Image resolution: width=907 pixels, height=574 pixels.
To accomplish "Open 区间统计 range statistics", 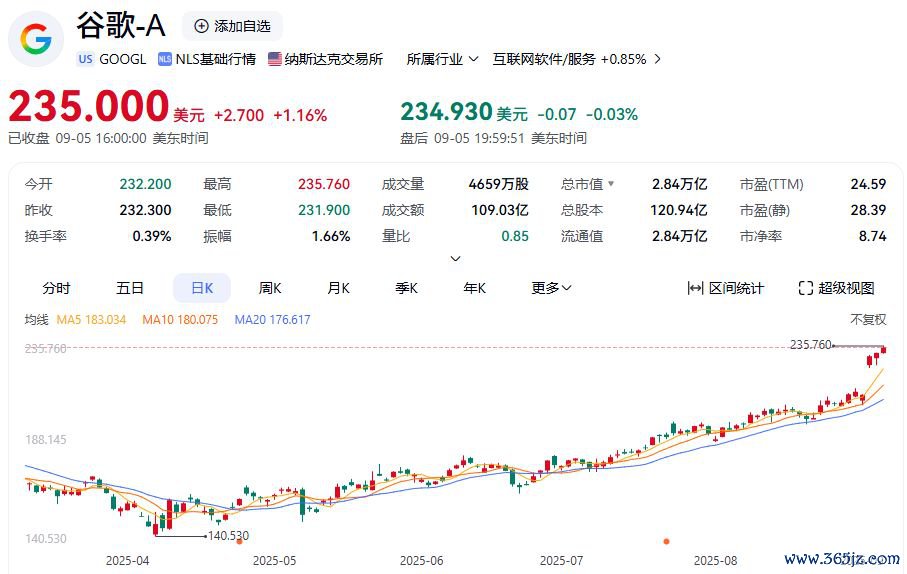I will coord(725,288).
